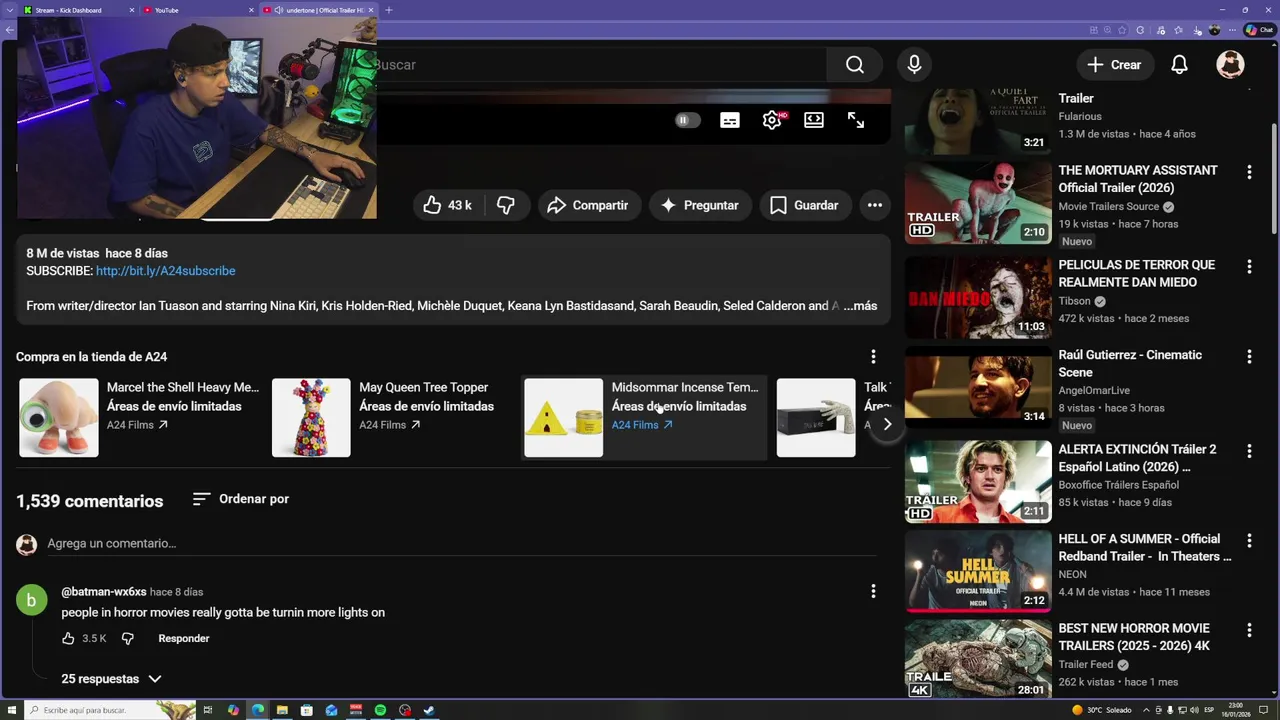Like the video with 43 k likes
Image resolution: width=1280 pixels, height=720 pixels.
pos(447,205)
